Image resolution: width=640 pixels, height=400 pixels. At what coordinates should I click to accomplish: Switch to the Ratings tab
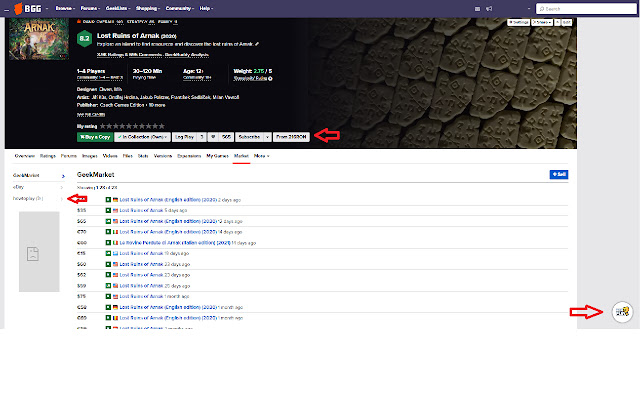click(47, 156)
